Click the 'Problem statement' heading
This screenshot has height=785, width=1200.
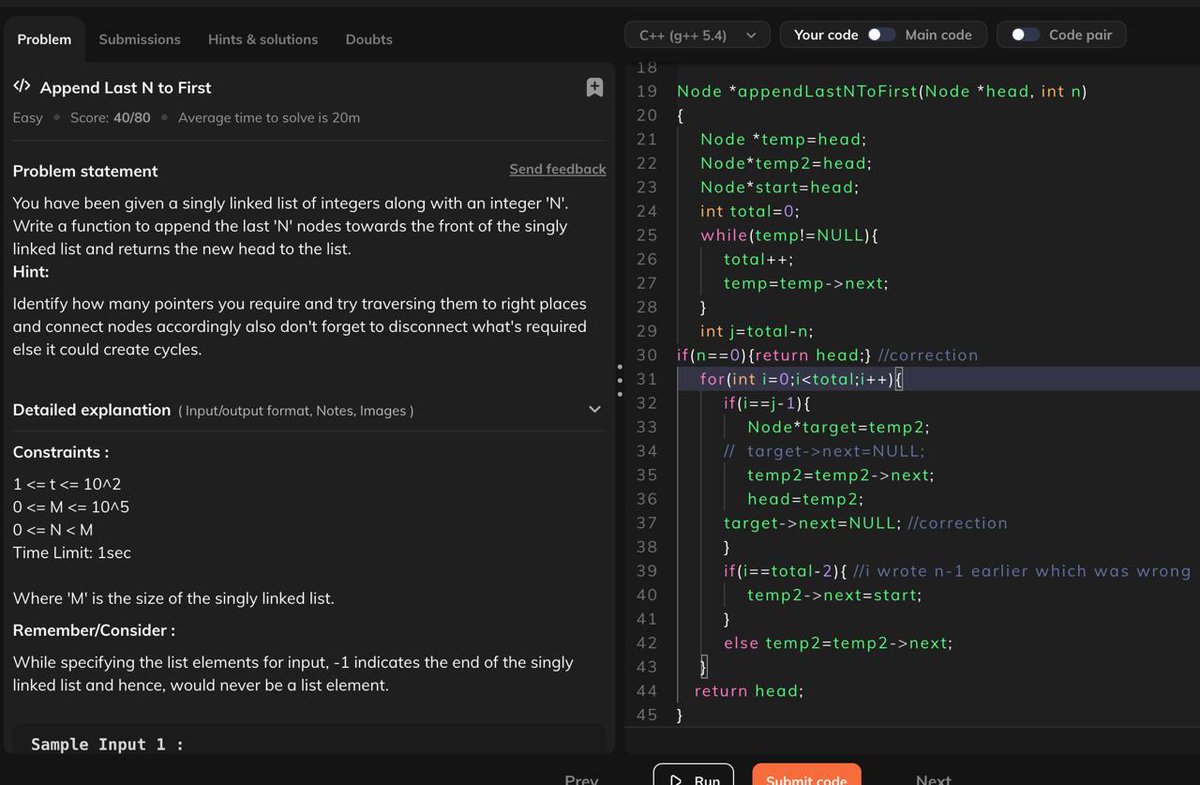point(85,171)
